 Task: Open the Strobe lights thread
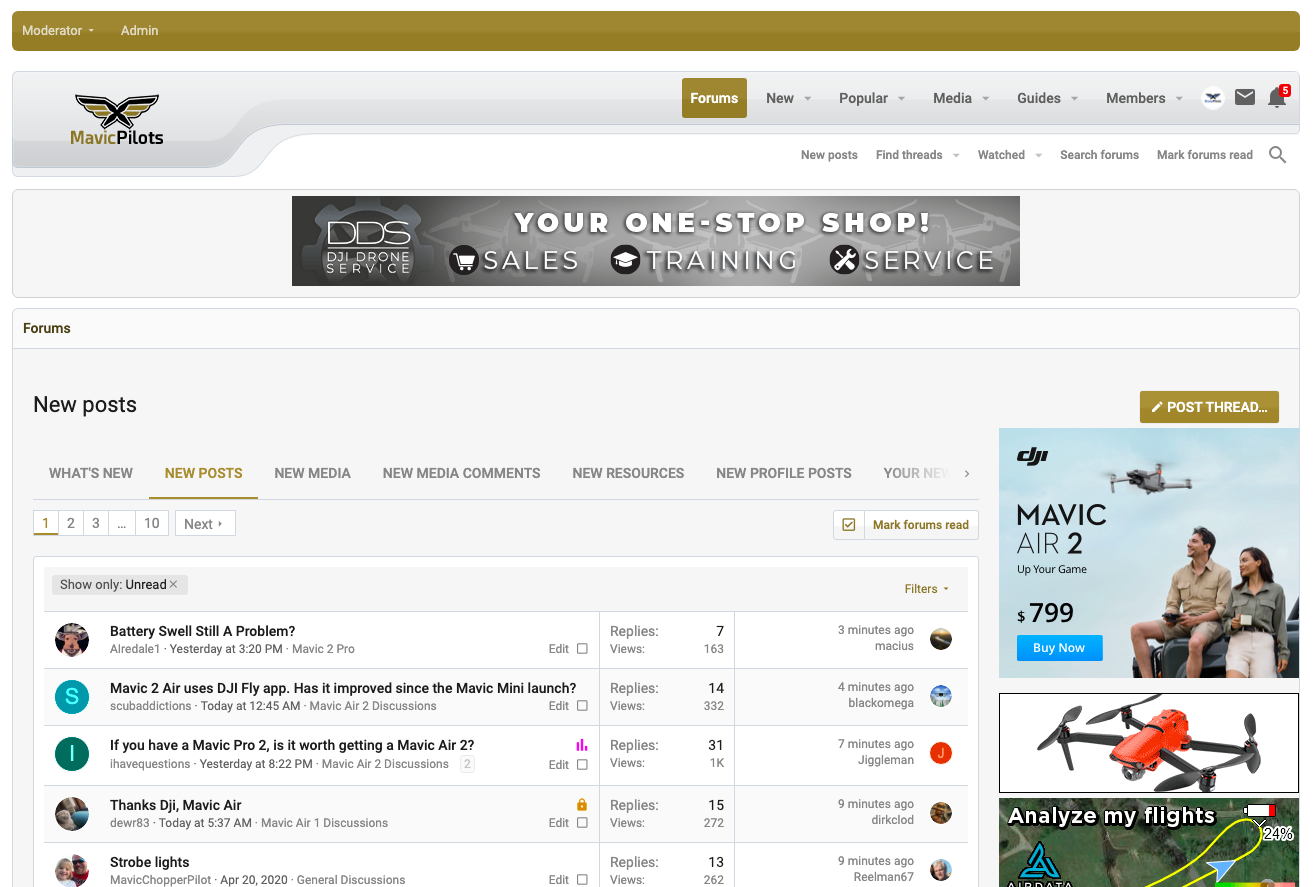(x=149, y=862)
